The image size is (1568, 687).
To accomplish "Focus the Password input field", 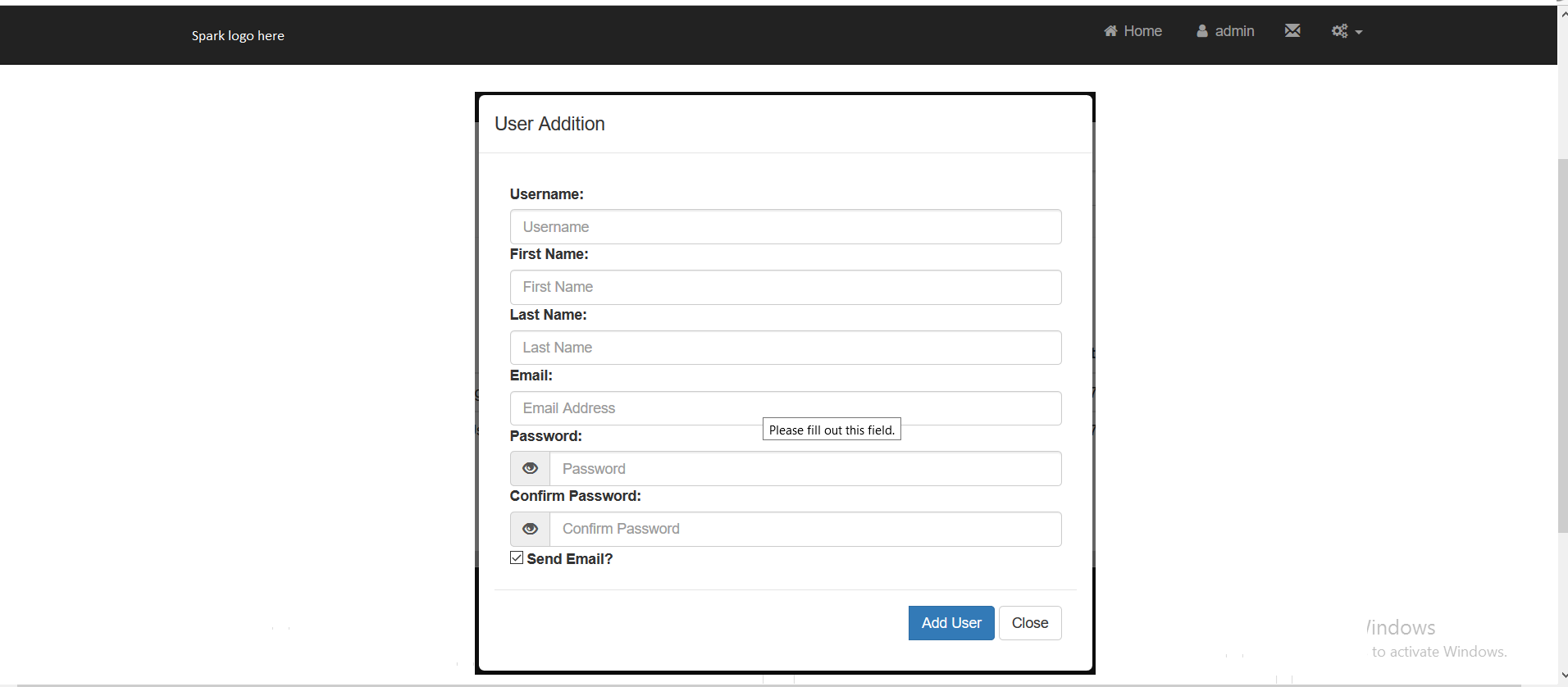I will [805, 469].
